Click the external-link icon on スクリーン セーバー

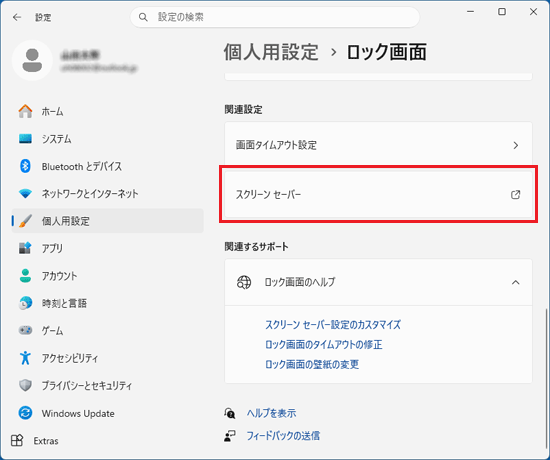pos(515,194)
